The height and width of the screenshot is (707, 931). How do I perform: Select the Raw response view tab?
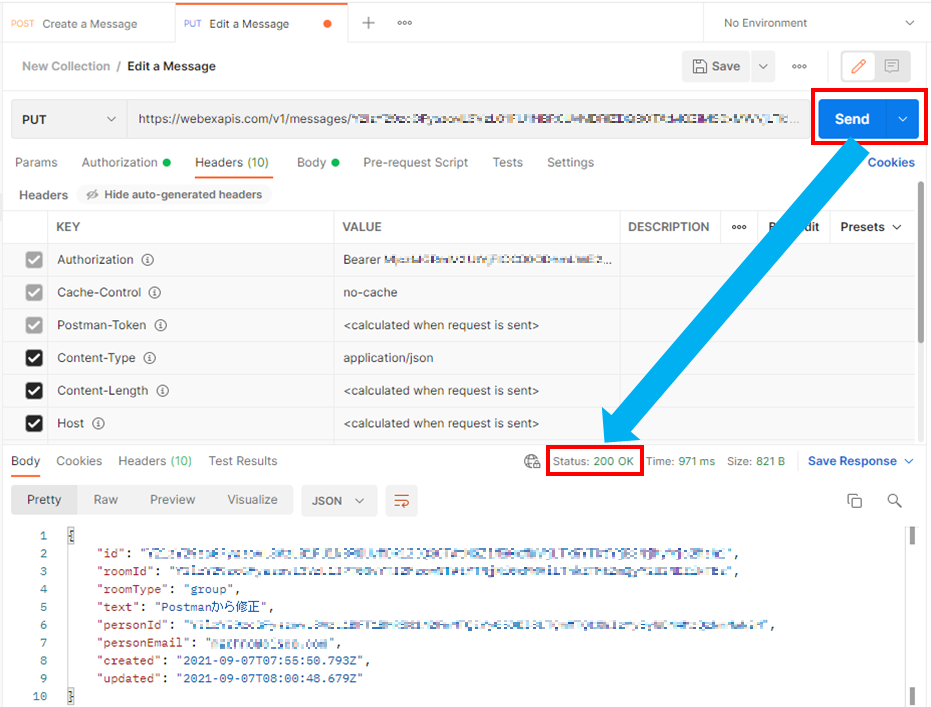[105, 500]
